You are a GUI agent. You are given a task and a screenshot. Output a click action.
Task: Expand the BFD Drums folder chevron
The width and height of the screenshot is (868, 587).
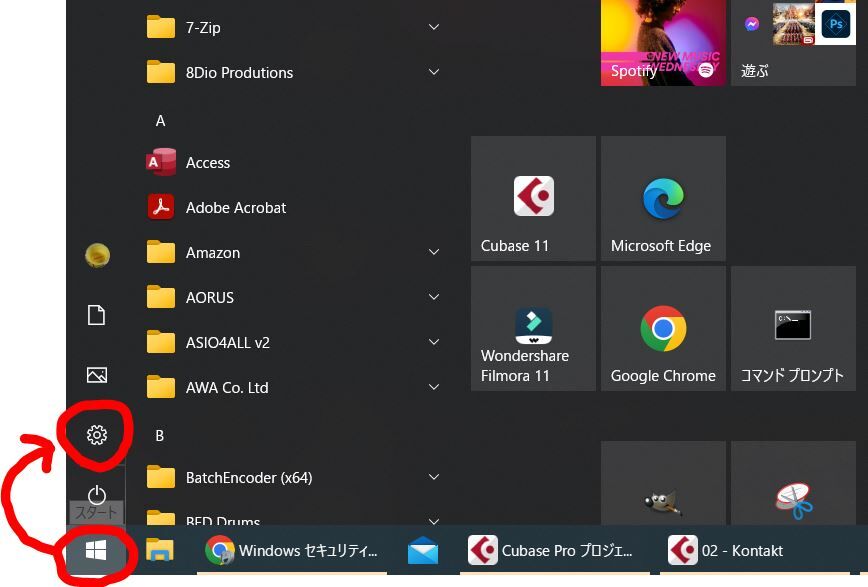coord(434,521)
